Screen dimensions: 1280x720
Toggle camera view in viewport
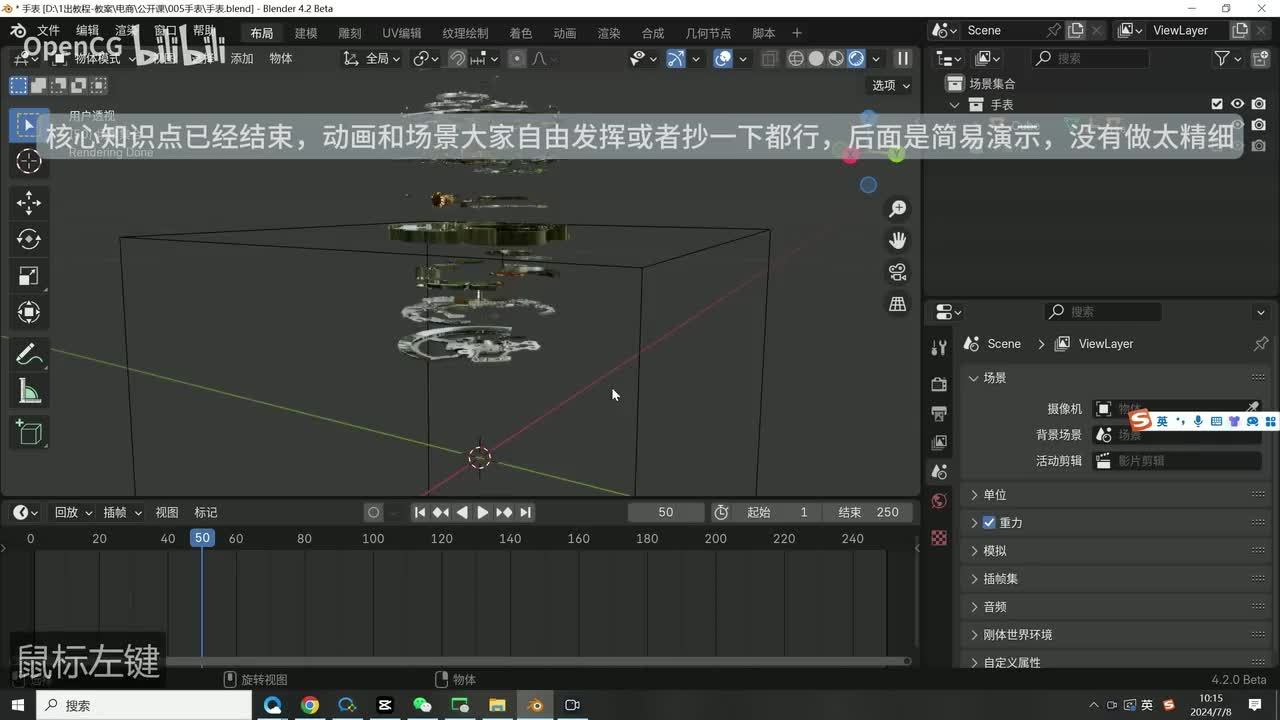pos(897,272)
